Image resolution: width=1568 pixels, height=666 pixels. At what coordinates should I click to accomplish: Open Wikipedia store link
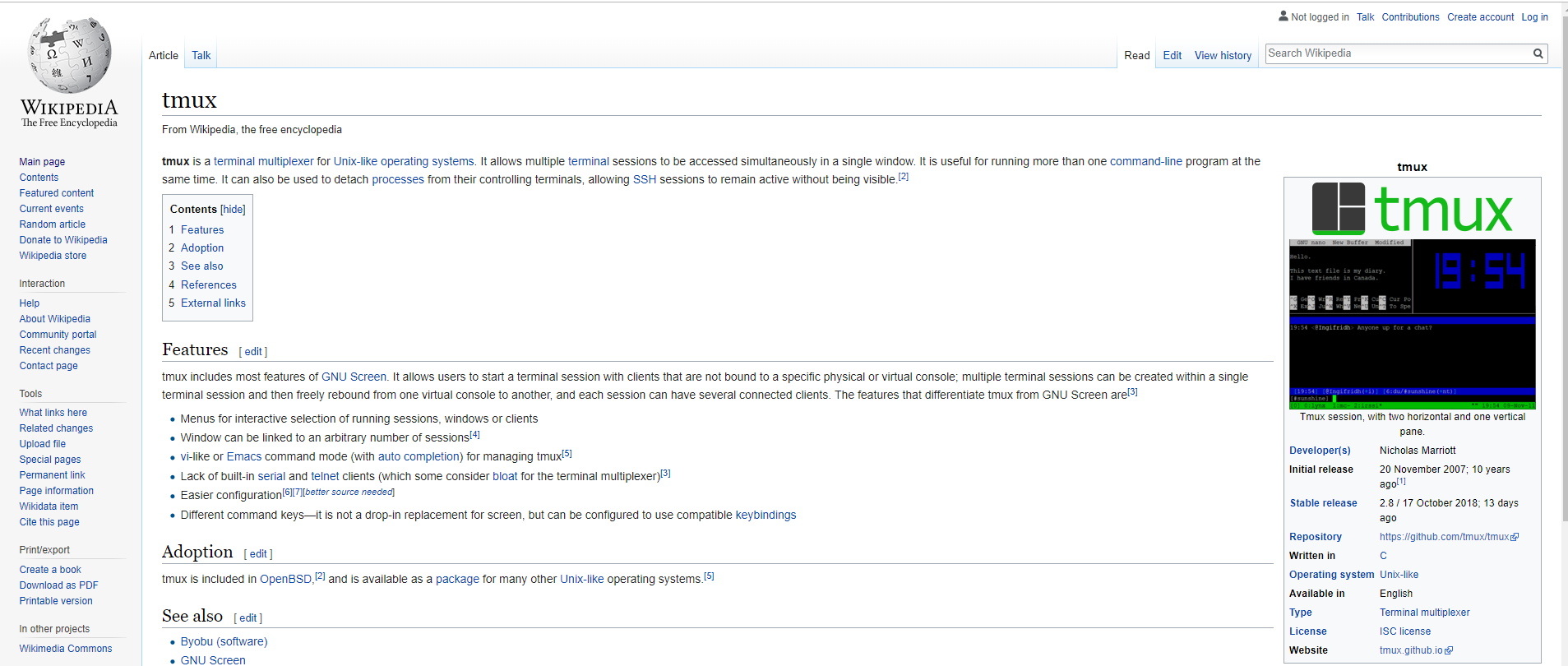click(x=53, y=256)
